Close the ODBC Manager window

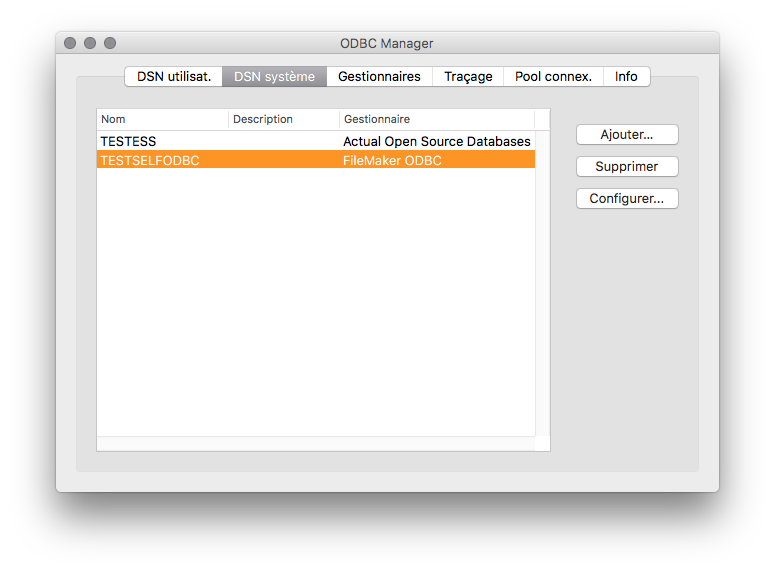[70, 43]
